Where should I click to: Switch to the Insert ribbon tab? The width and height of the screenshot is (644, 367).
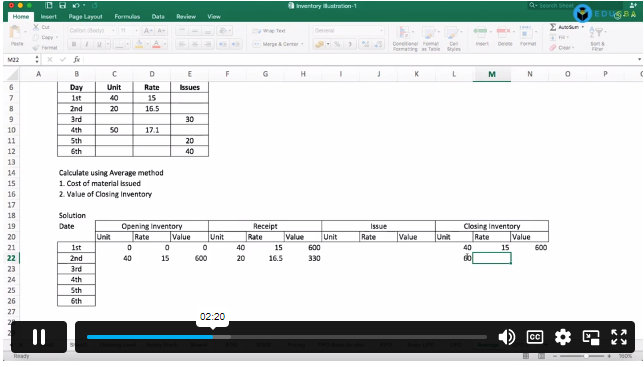pos(48,16)
